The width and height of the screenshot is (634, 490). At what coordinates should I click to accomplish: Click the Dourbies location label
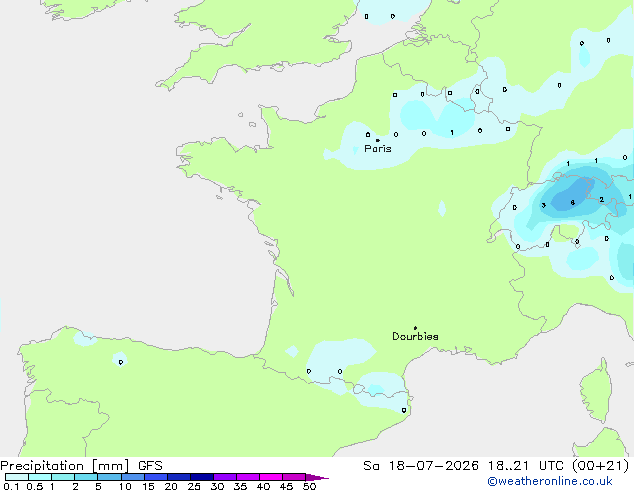pos(415,336)
